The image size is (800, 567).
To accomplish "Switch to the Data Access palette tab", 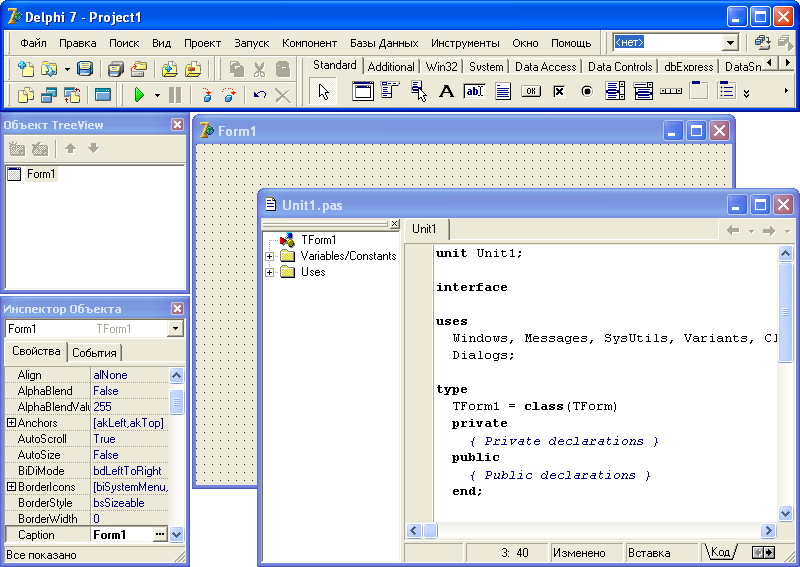I will [545, 67].
